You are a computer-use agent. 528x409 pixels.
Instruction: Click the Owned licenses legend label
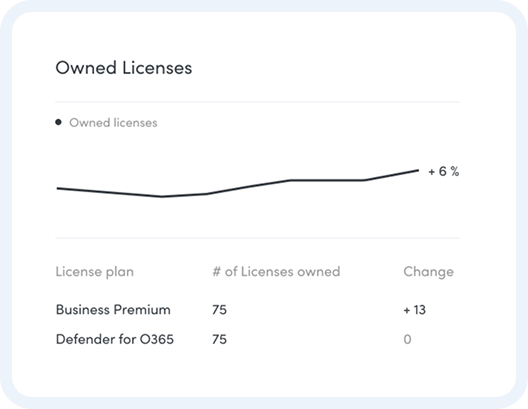(113, 123)
